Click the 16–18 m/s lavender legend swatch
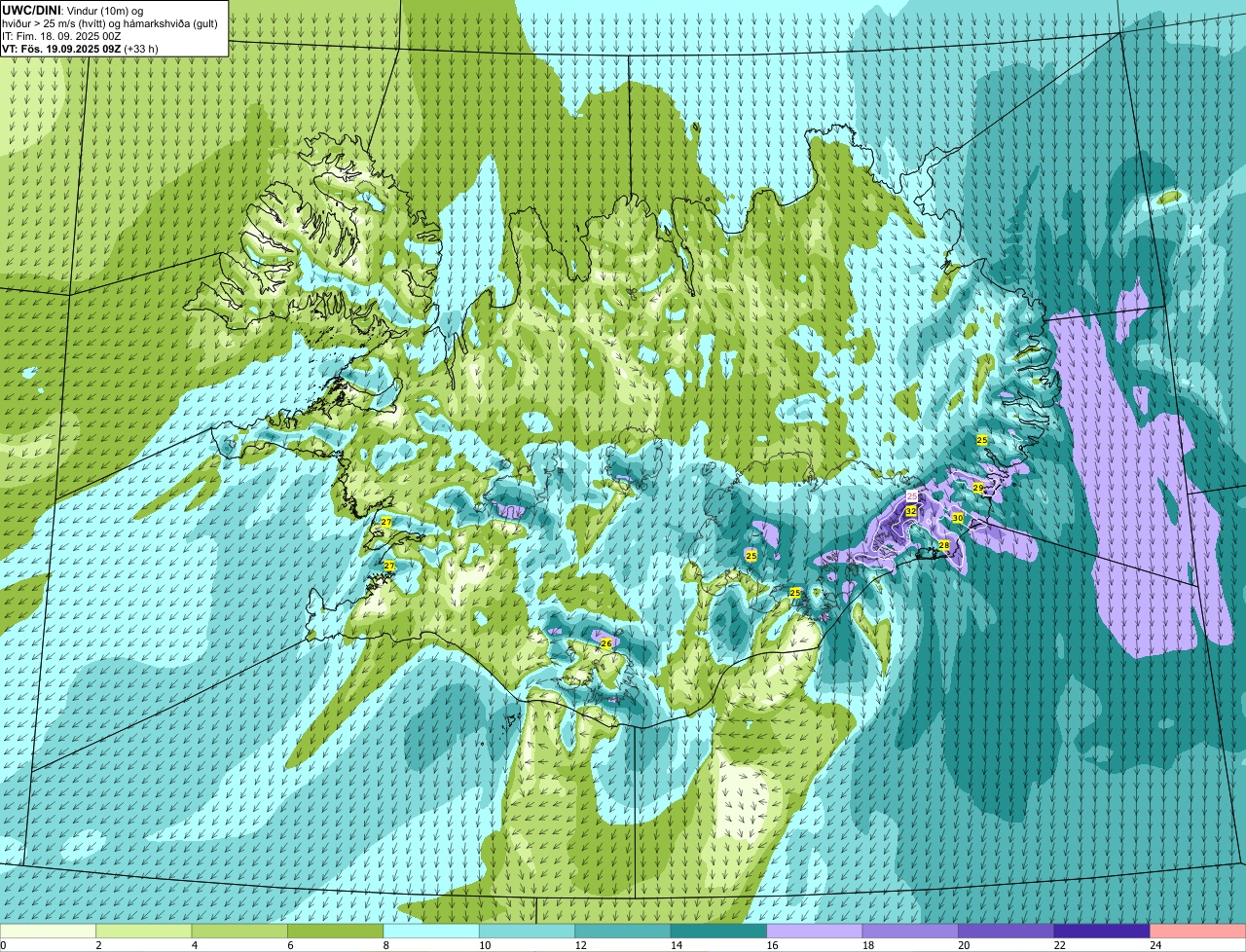 [815, 931]
